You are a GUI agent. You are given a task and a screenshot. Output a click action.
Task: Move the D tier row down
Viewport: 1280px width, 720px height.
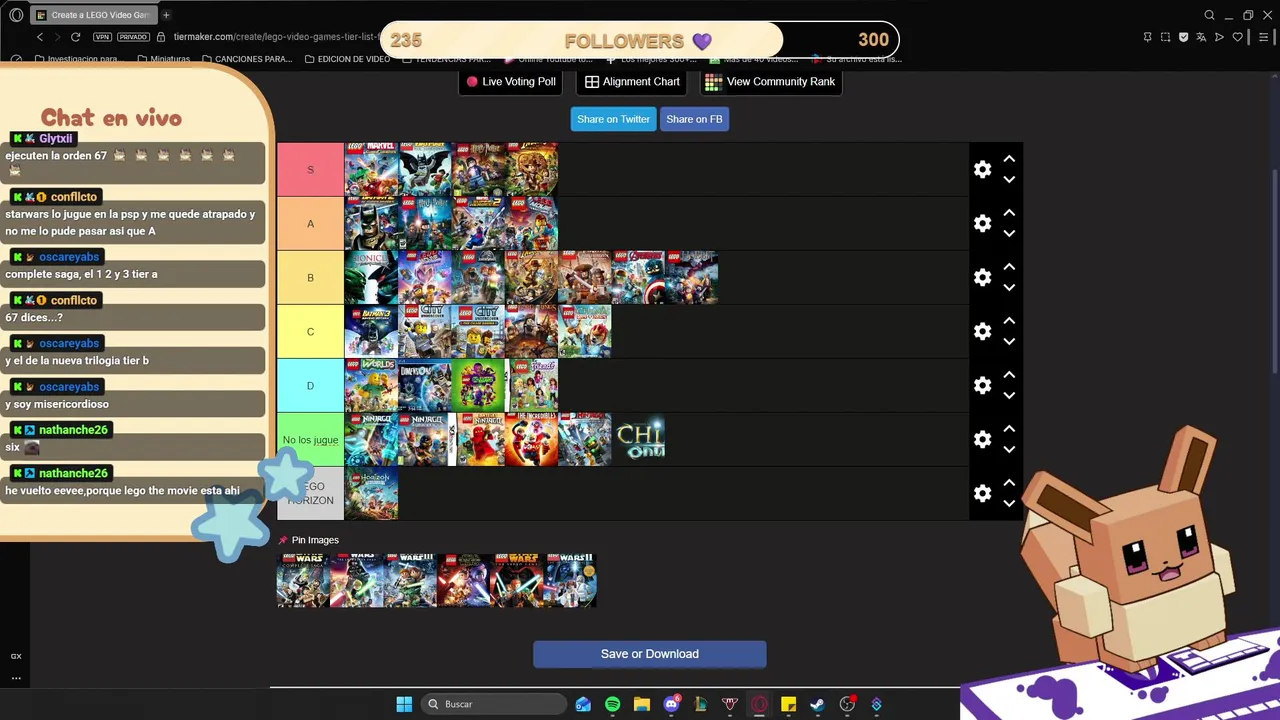click(x=1009, y=396)
